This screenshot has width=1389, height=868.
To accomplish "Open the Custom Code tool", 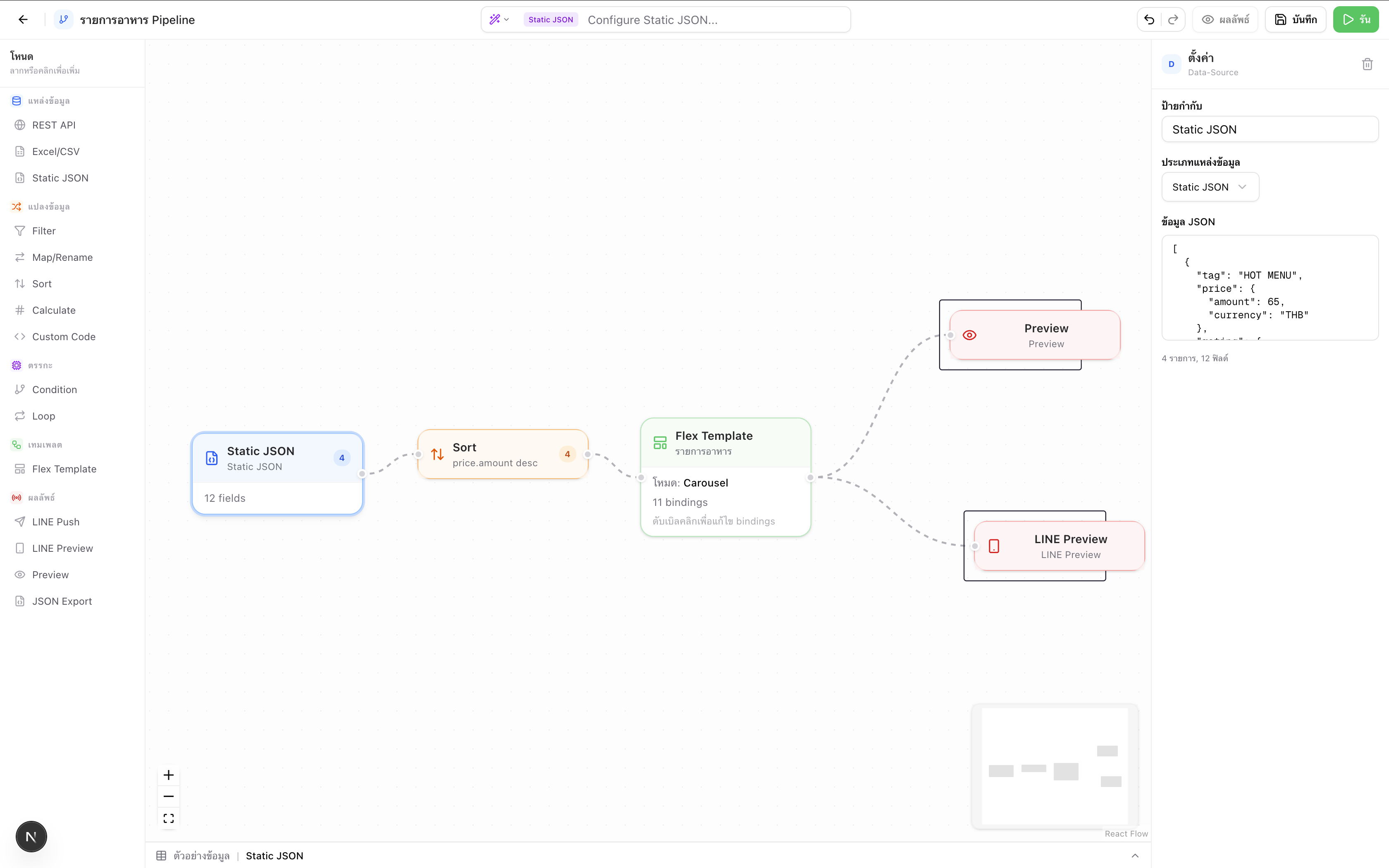I will (64, 336).
